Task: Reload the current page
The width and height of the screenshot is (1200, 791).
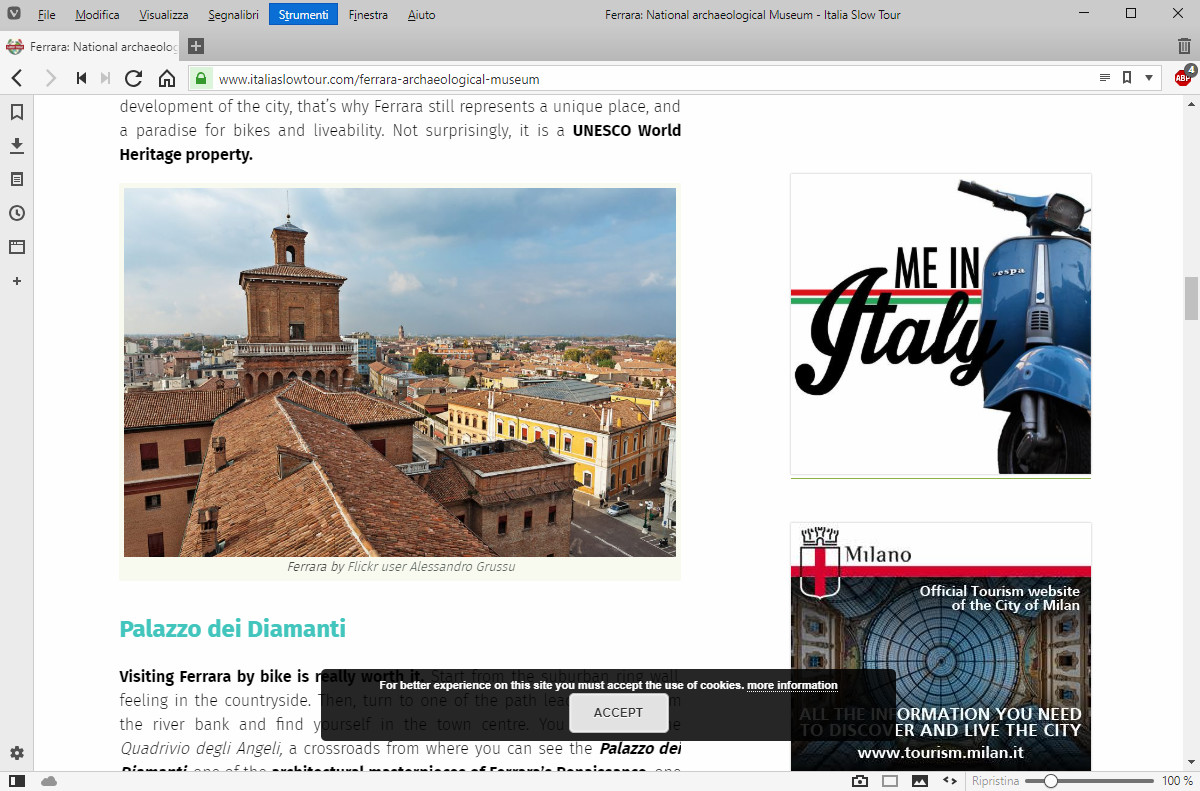Action: coord(134,78)
